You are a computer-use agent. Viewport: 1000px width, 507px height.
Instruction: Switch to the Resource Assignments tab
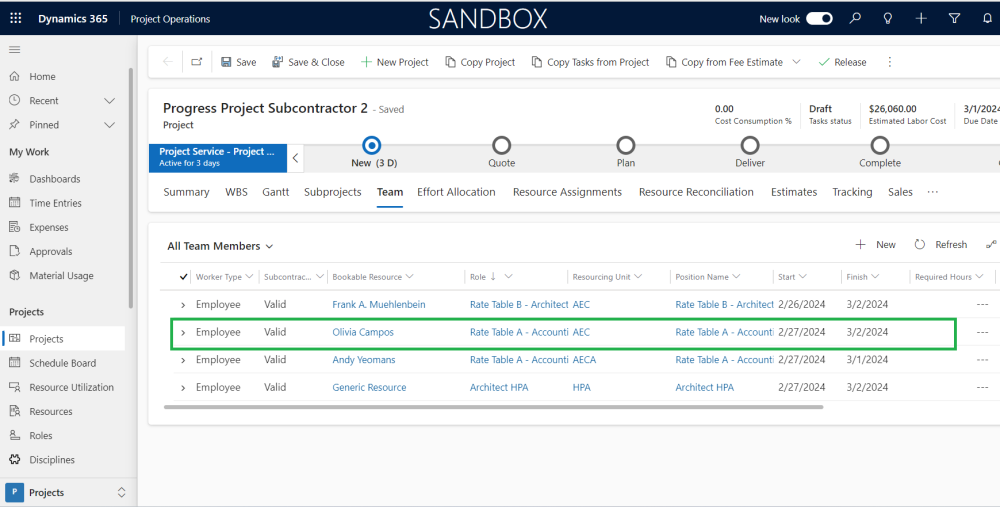(x=567, y=192)
